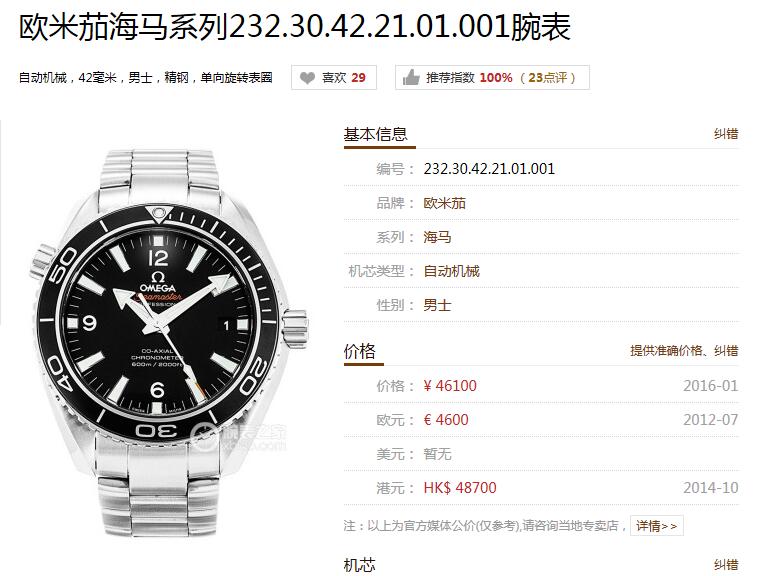Click the 喜欢 29 like button
Screen dimensions: 768x576
click(334, 77)
